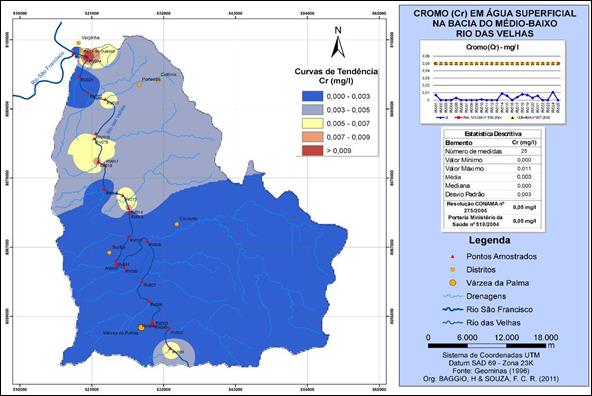Click the 'Cromo (Cr) - mg/l' chart title
This screenshot has height=396, width=592.
(492, 47)
